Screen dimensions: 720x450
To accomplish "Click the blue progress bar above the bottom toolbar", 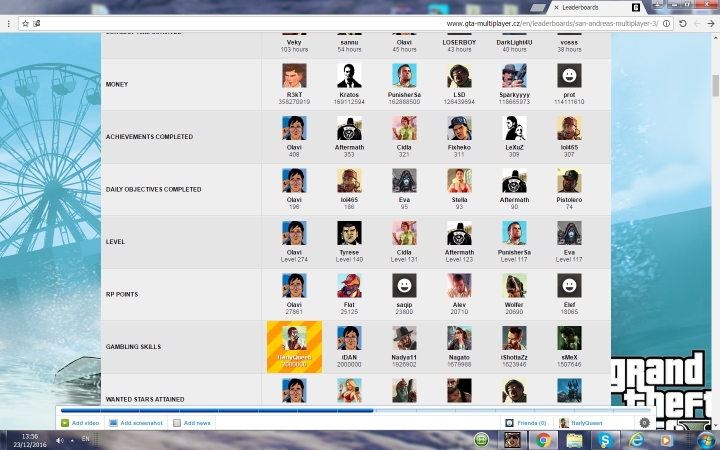I will tap(217, 410).
